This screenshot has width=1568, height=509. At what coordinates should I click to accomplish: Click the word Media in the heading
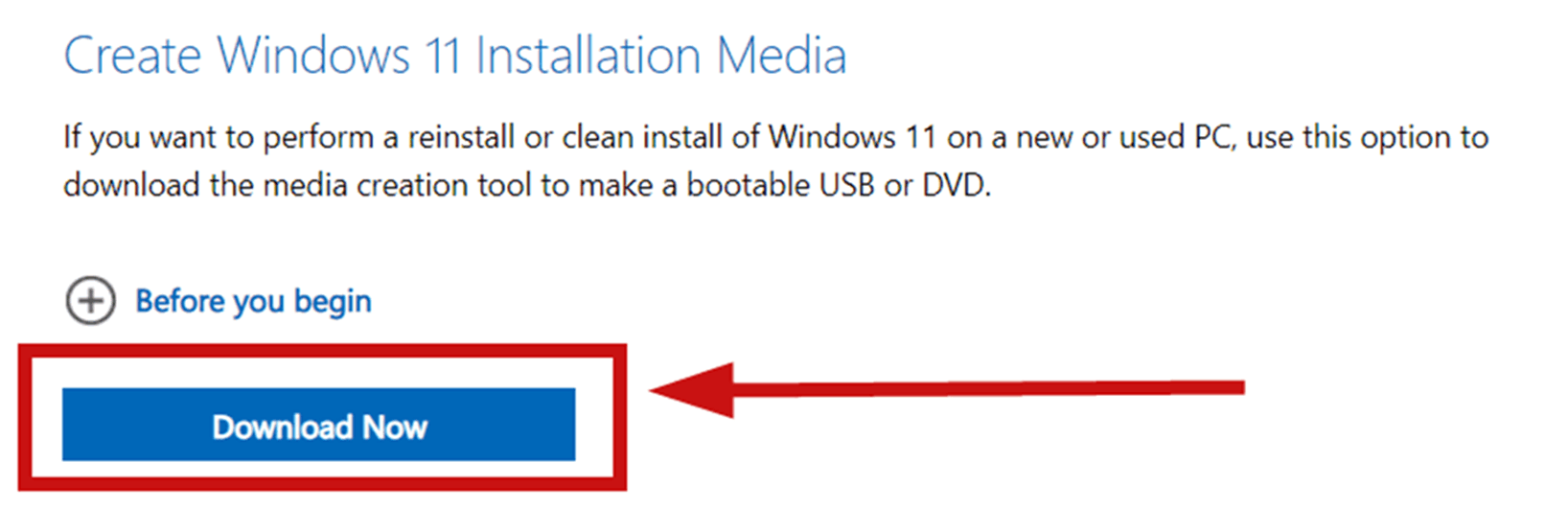[x=782, y=55]
